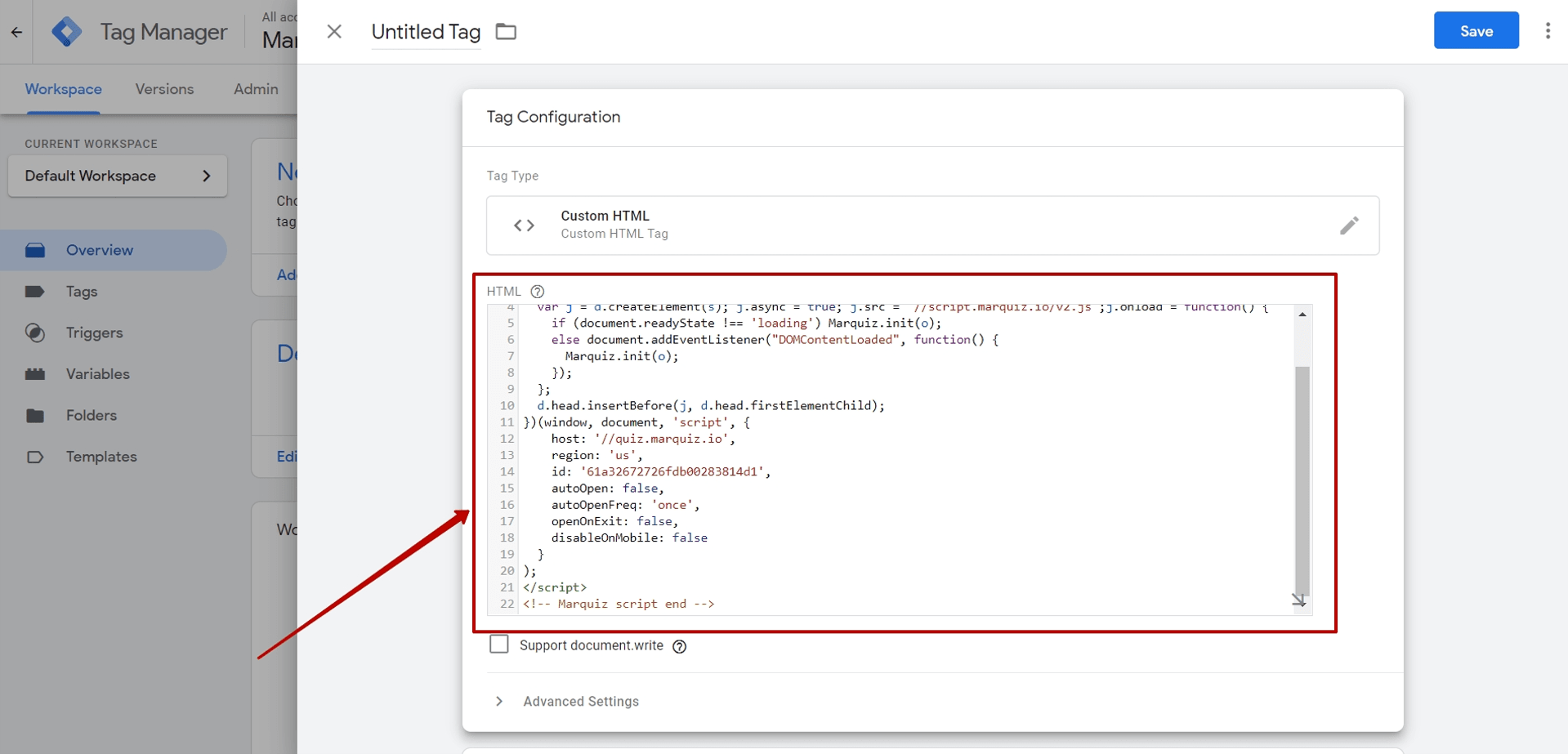Open the Default Workspace selector
The height and width of the screenshot is (754, 1568).
click(118, 176)
